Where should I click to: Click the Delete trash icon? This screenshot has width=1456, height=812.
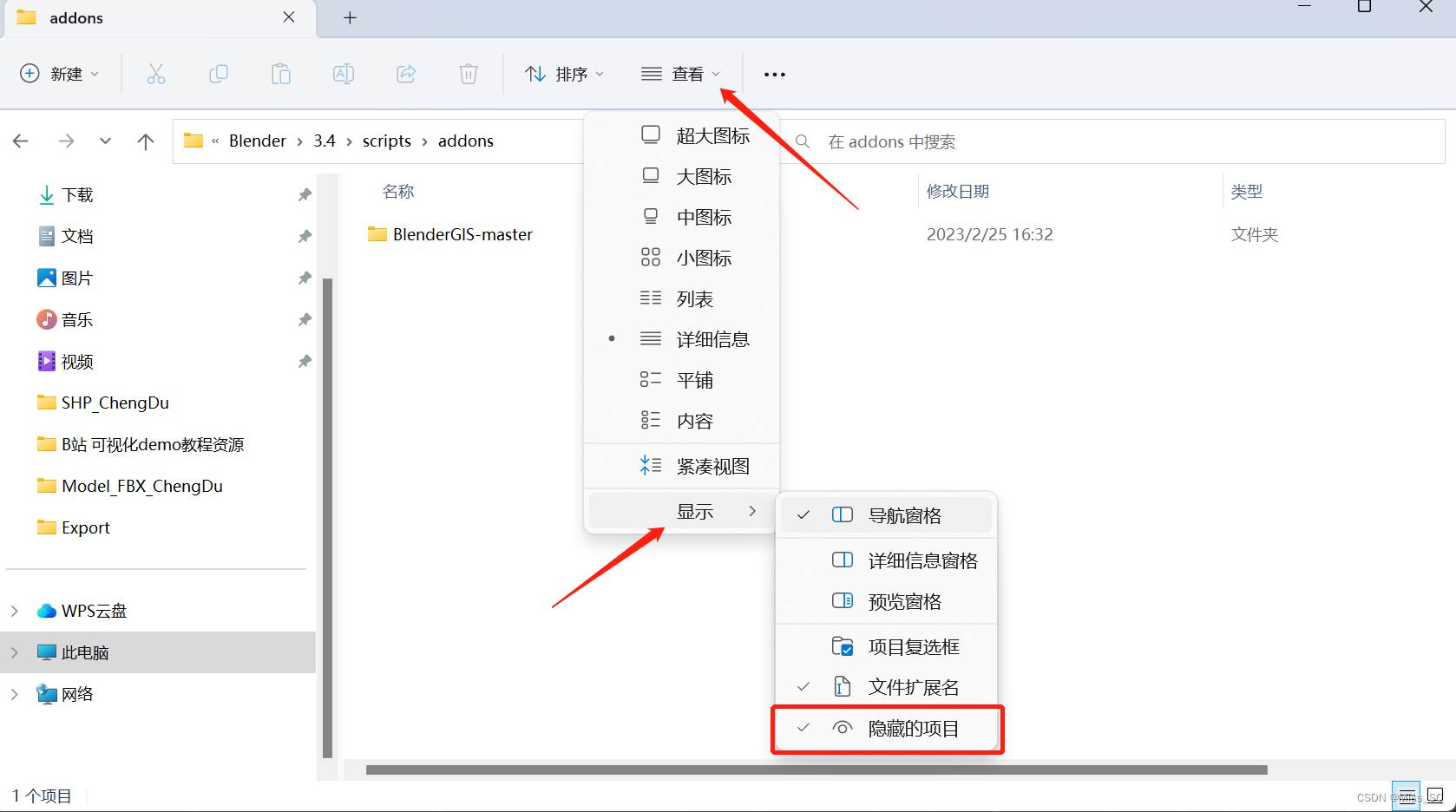coord(469,74)
